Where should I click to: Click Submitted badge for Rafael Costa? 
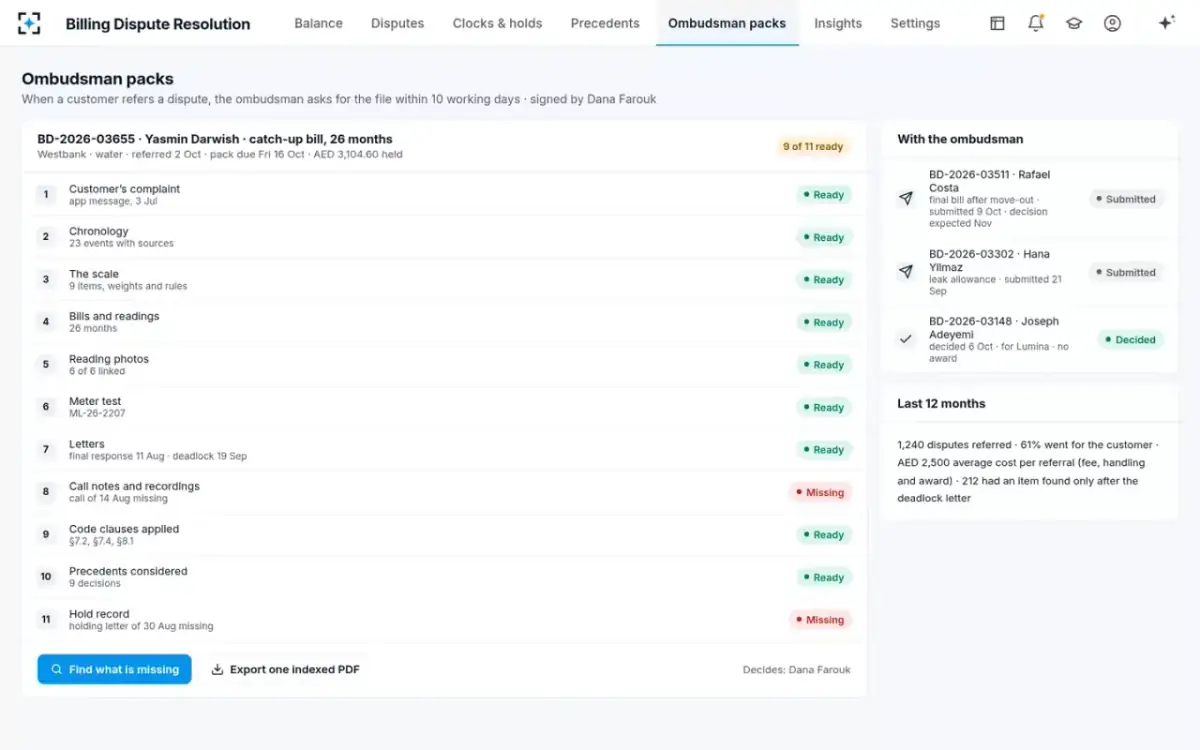click(1125, 199)
